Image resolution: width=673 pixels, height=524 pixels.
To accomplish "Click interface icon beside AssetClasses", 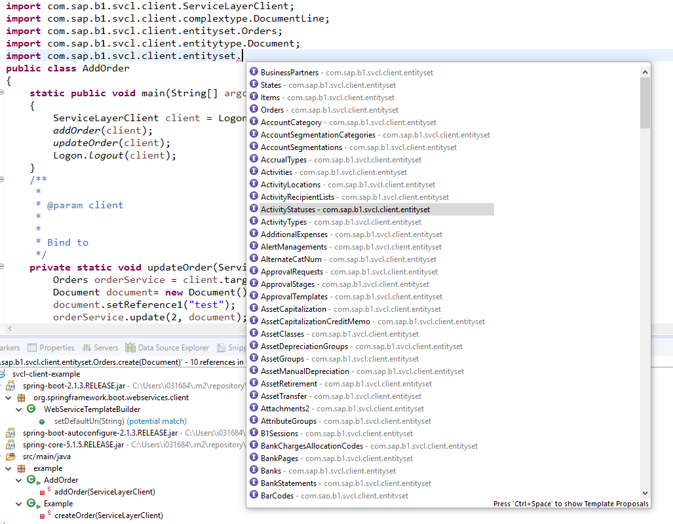I will [254, 333].
